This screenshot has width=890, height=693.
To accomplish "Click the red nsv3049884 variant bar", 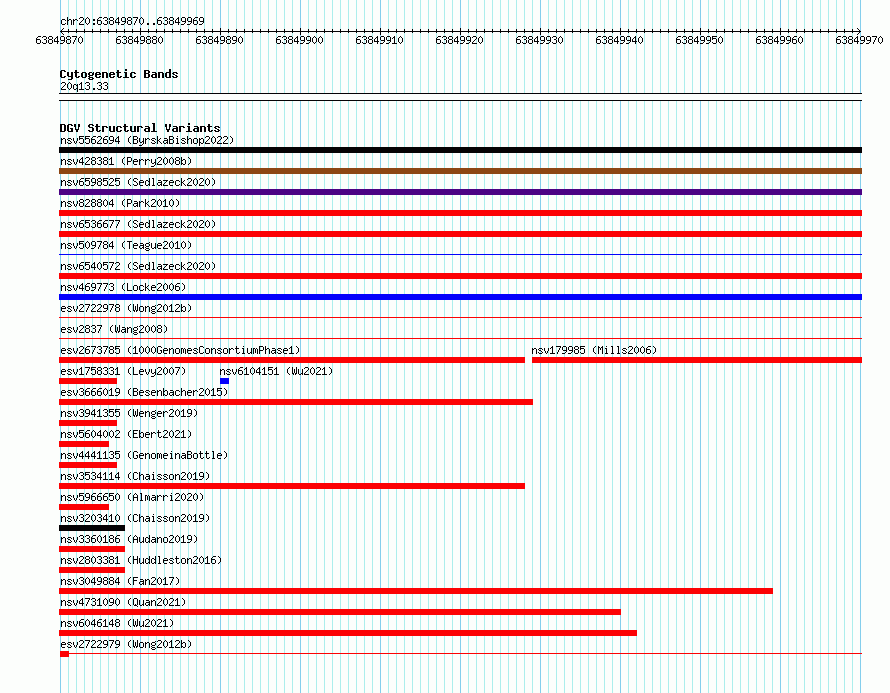I will point(416,591).
